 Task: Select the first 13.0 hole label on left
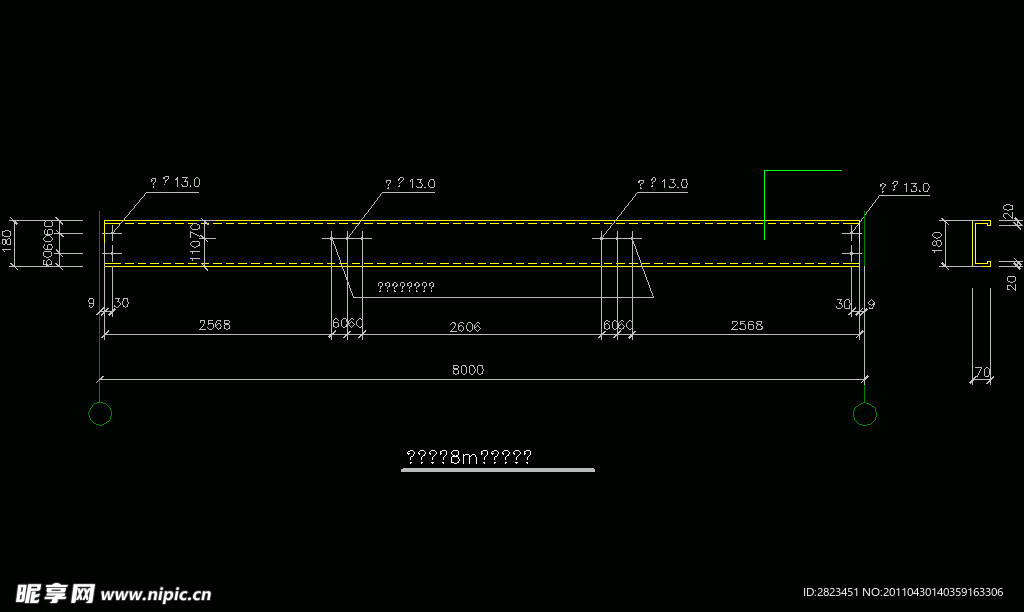click(x=175, y=183)
